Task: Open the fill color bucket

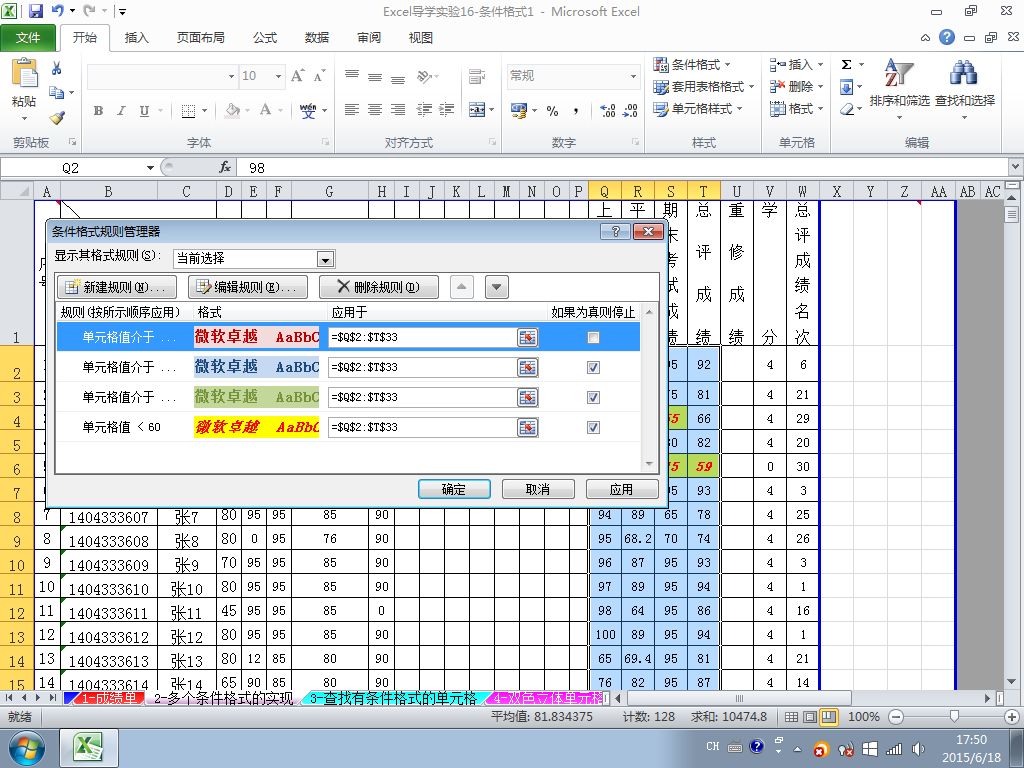Action: [231, 110]
